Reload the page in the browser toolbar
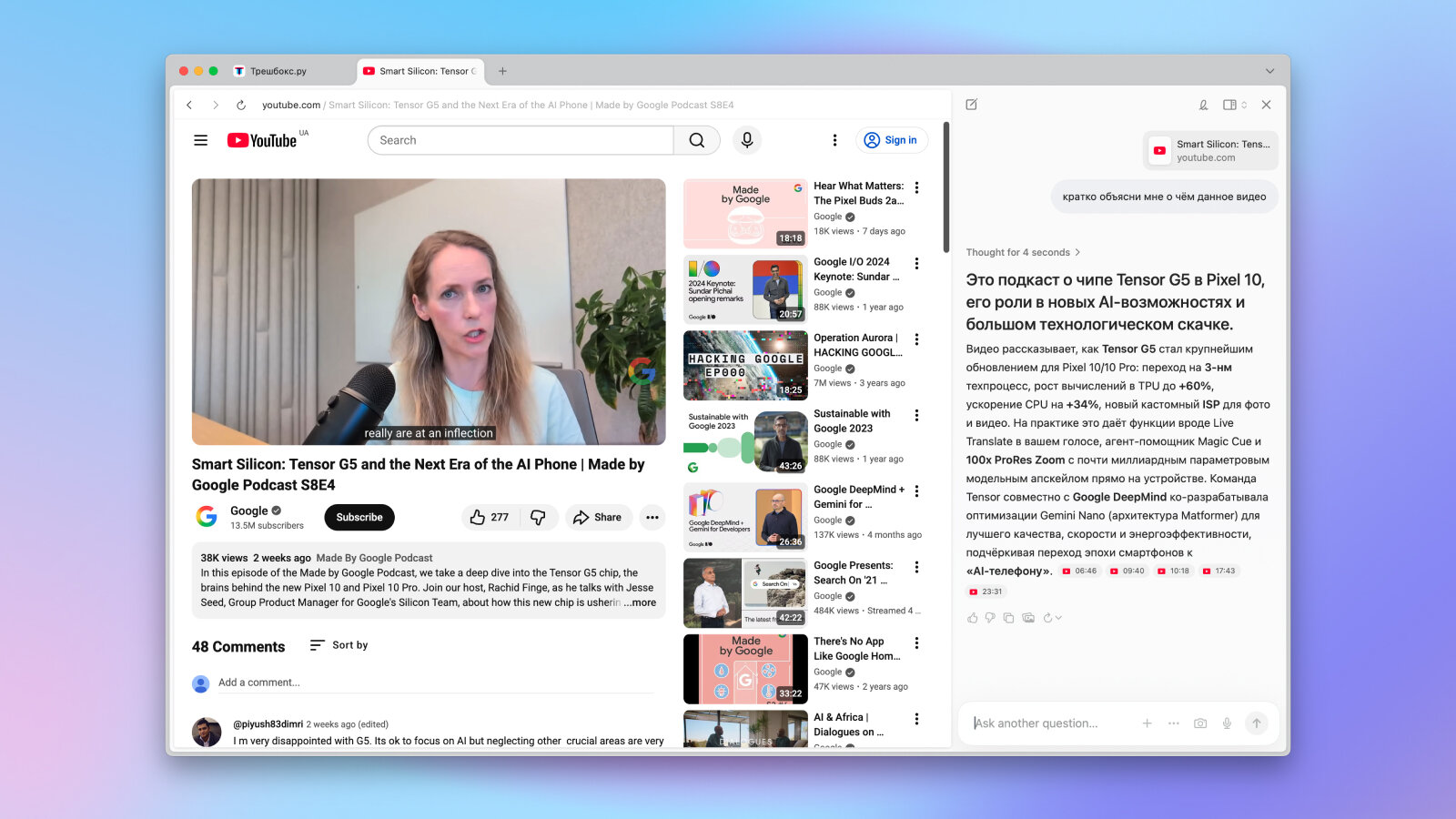 click(241, 105)
